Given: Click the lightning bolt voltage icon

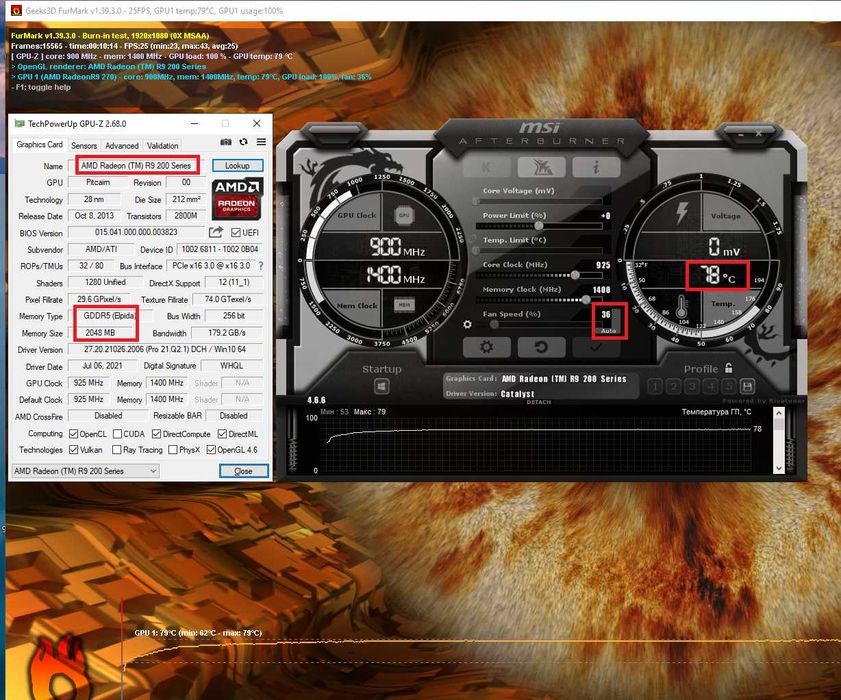Looking at the screenshot, I should pos(682,213).
